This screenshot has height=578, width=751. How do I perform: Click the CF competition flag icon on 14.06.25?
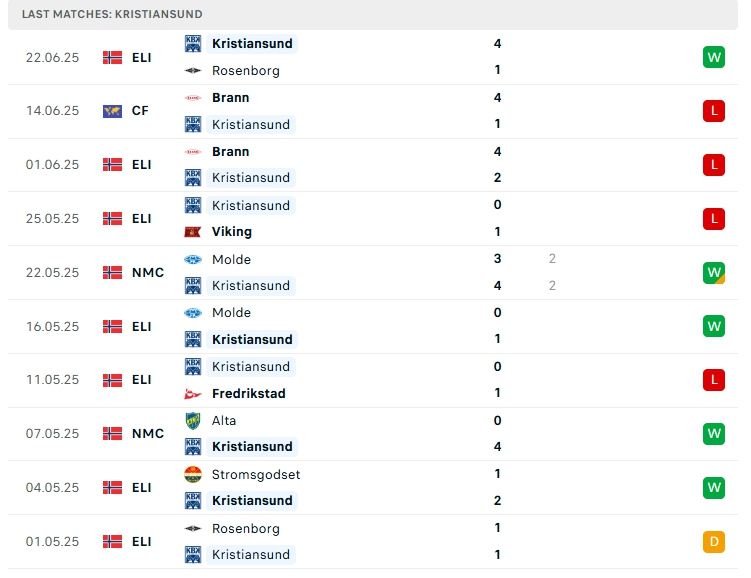pos(112,111)
